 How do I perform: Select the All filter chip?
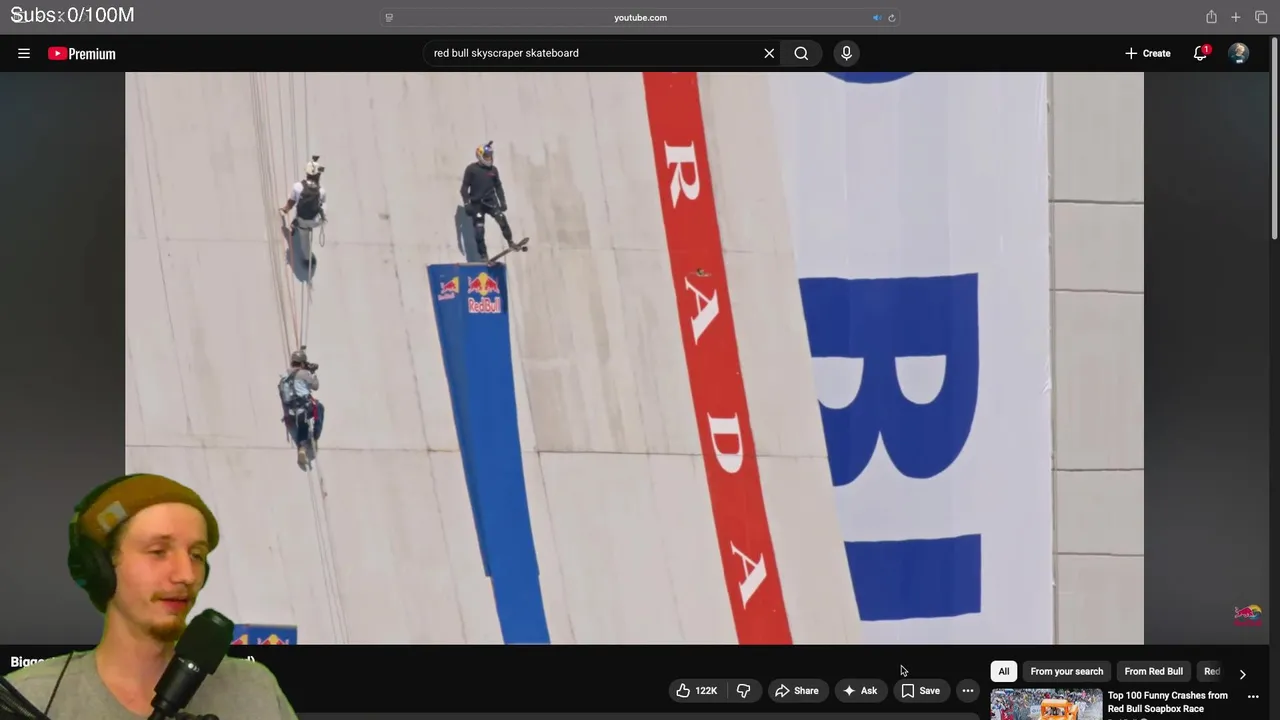tap(1004, 671)
